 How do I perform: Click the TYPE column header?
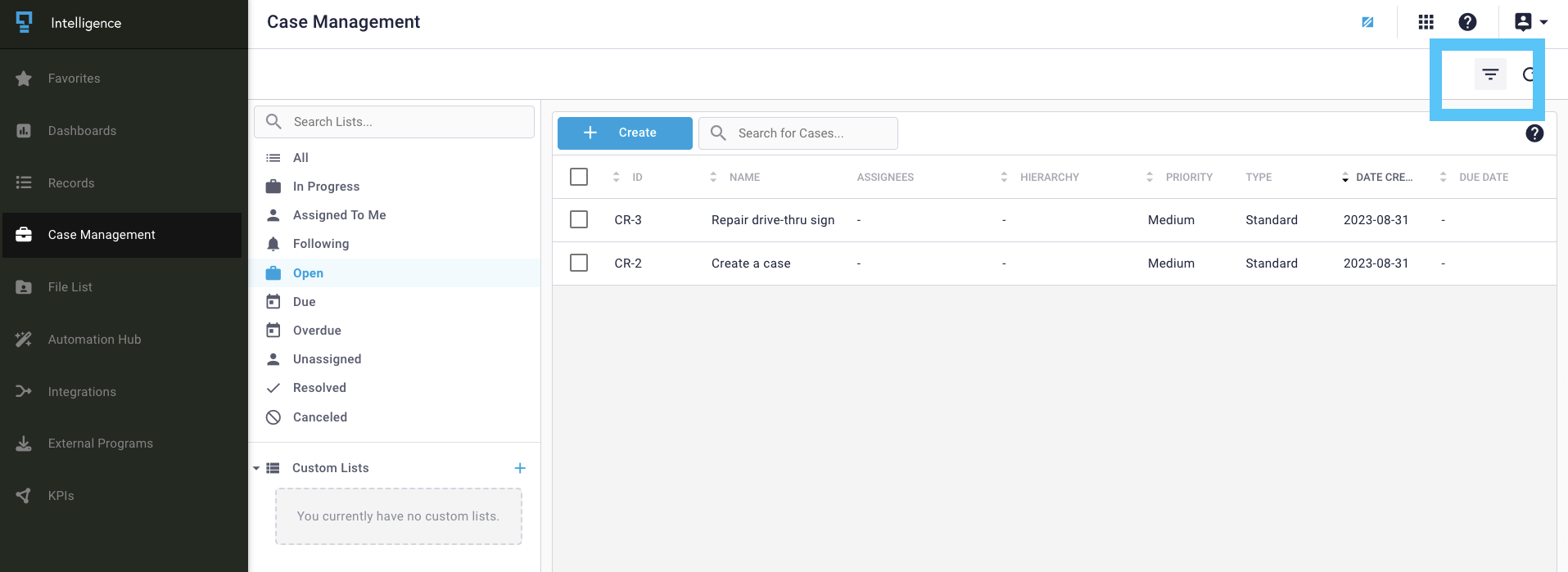[x=1258, y=178]
